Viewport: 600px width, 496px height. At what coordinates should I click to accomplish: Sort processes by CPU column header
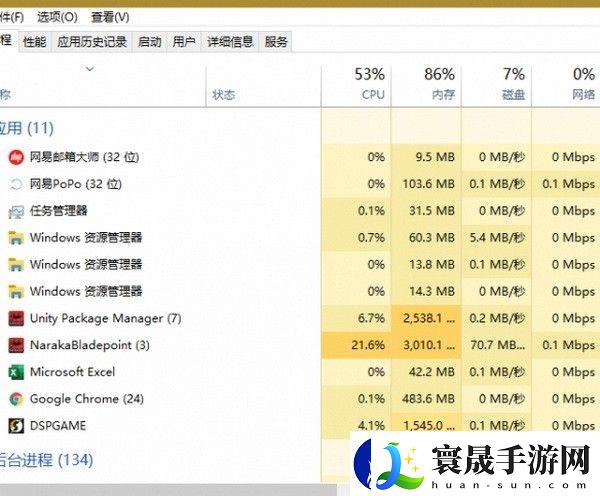click(371, 84)
